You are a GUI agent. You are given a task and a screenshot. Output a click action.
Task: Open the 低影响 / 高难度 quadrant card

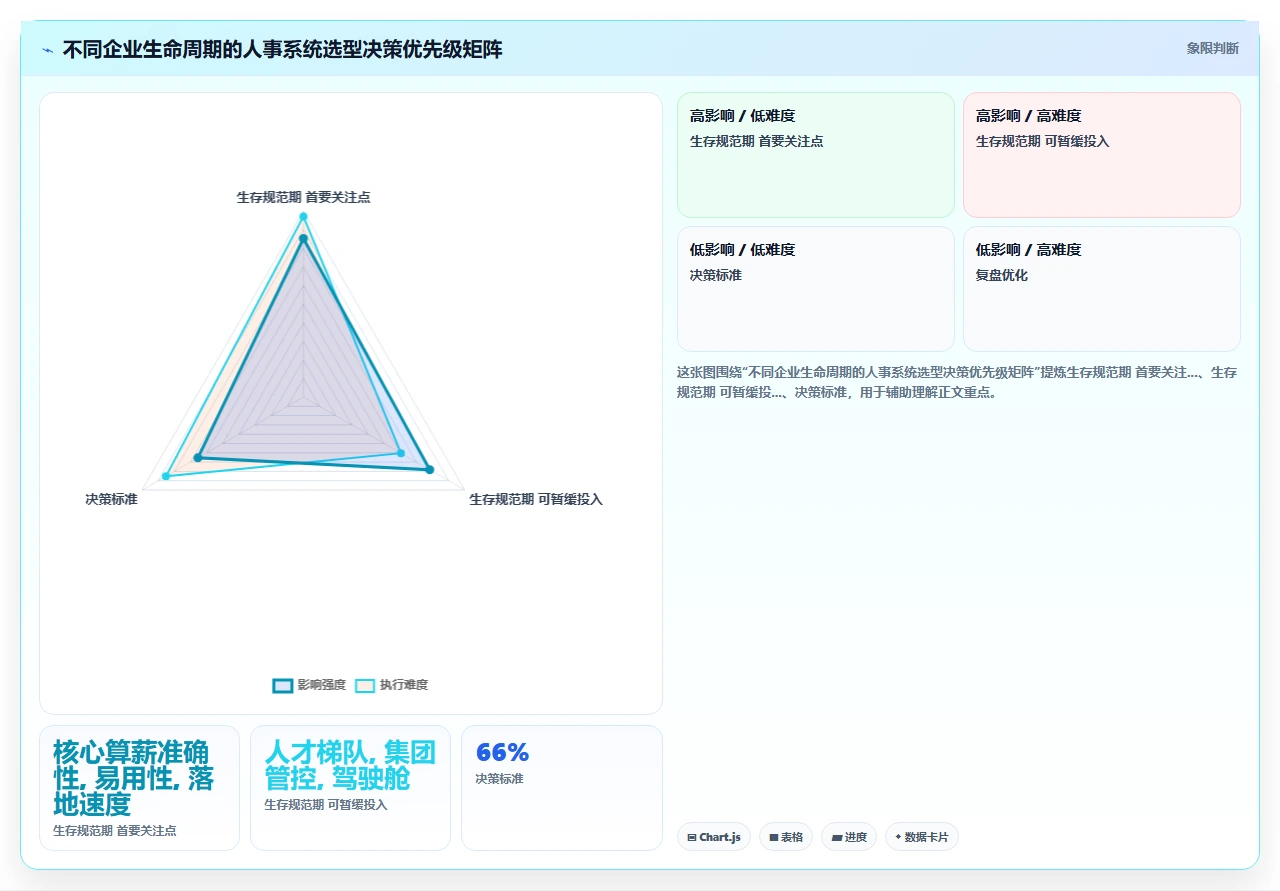pyautogui.click(x=1102, y=289)
